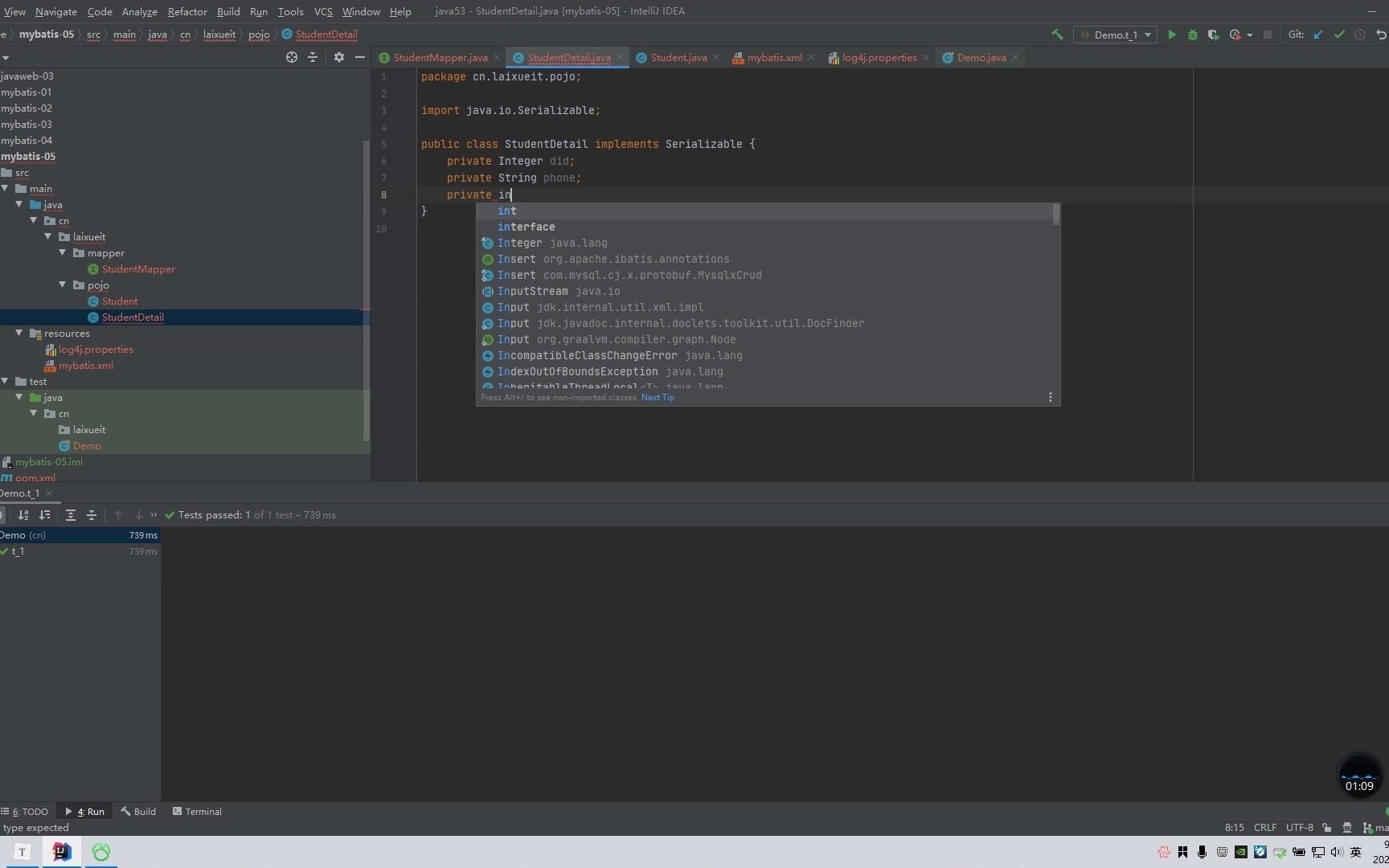
Task: Open project panel gear settings
Action: tap(339, 57)
